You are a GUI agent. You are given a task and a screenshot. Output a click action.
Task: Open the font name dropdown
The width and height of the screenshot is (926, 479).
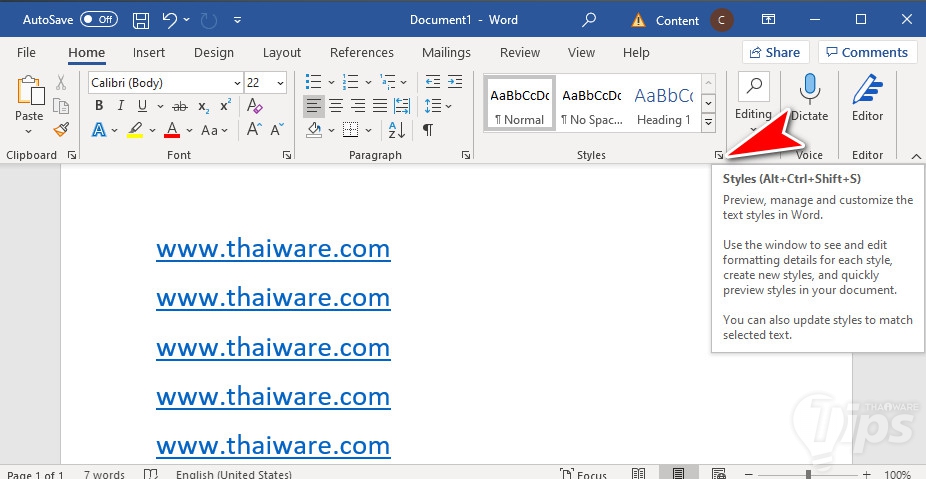click(x=237, y=83)
